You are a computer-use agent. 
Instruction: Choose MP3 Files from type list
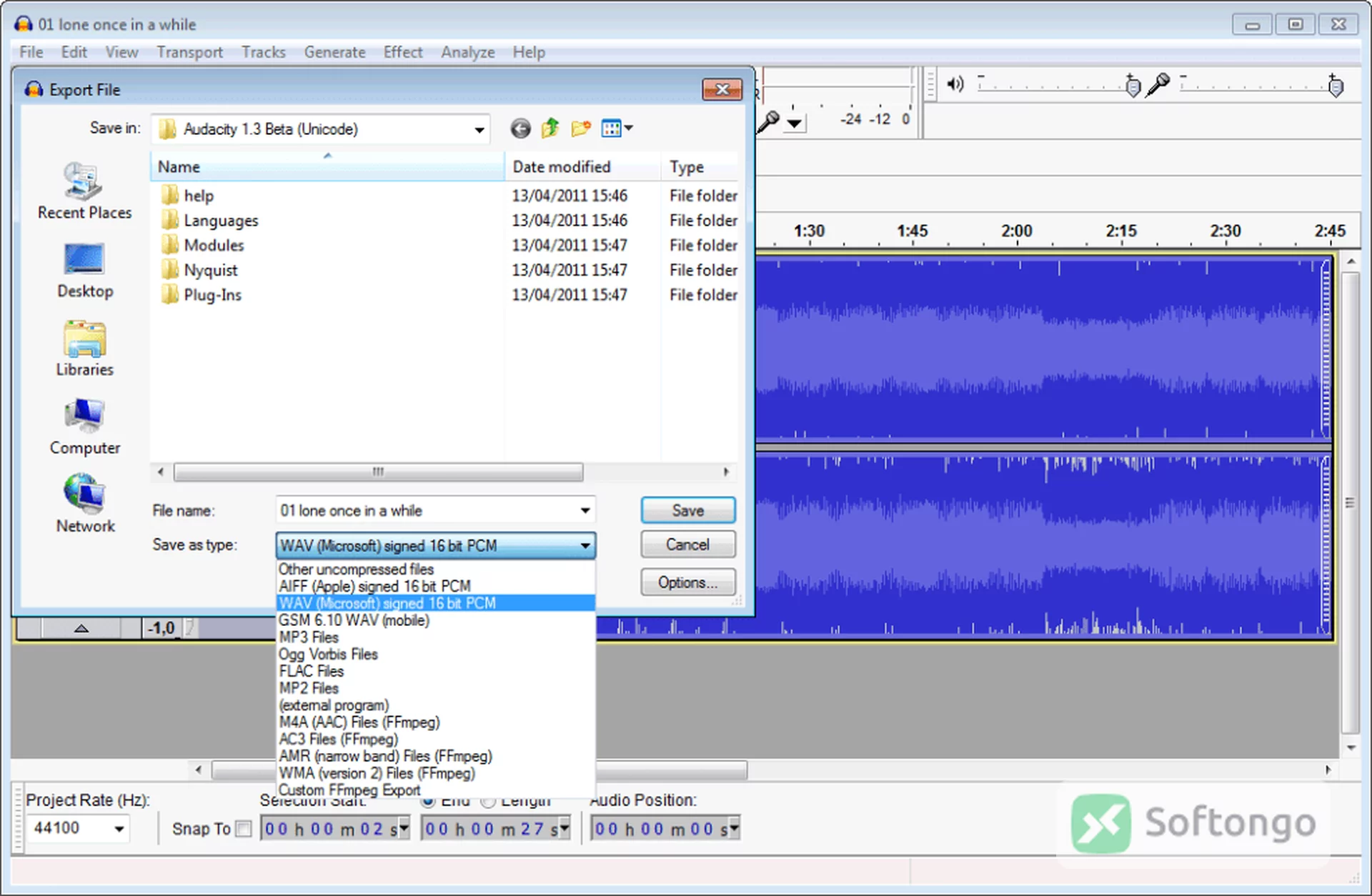(309, 637)
